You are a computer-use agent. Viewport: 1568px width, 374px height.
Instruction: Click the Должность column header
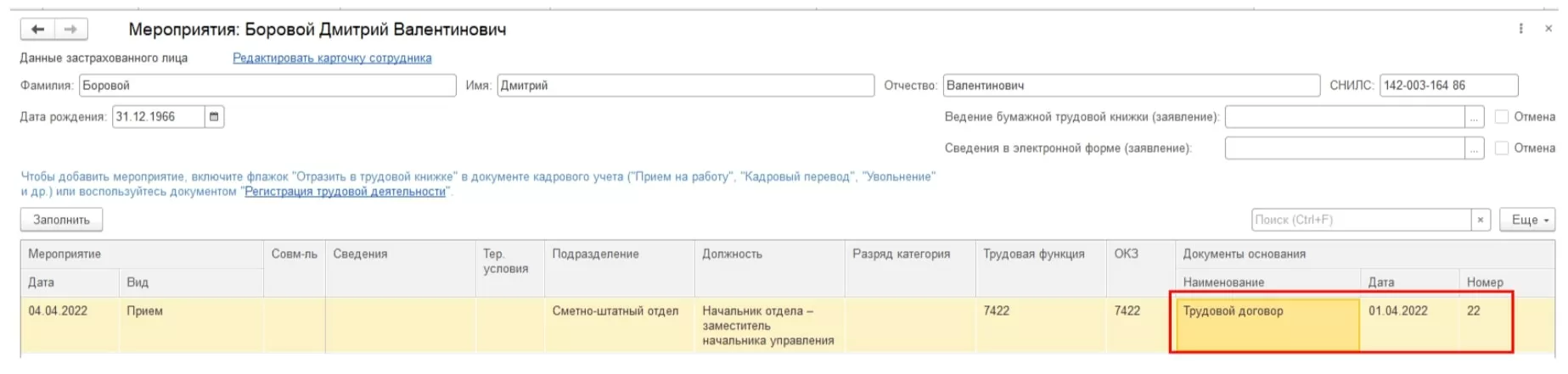[732, 254]
